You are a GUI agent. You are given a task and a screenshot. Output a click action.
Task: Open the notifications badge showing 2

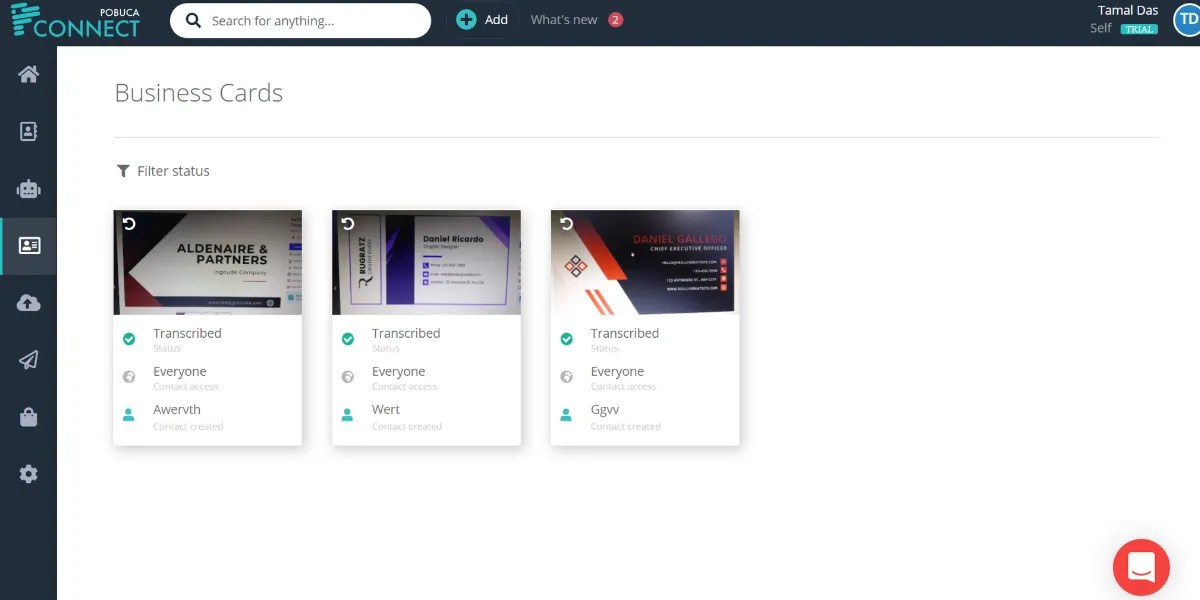pyautogui.click(x=615, y=19)
